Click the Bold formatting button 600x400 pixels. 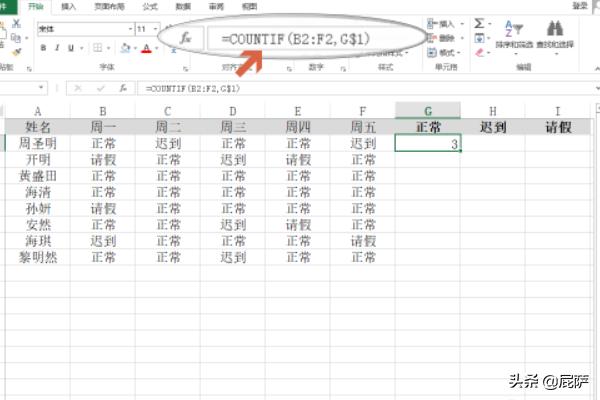click(43, 47)
